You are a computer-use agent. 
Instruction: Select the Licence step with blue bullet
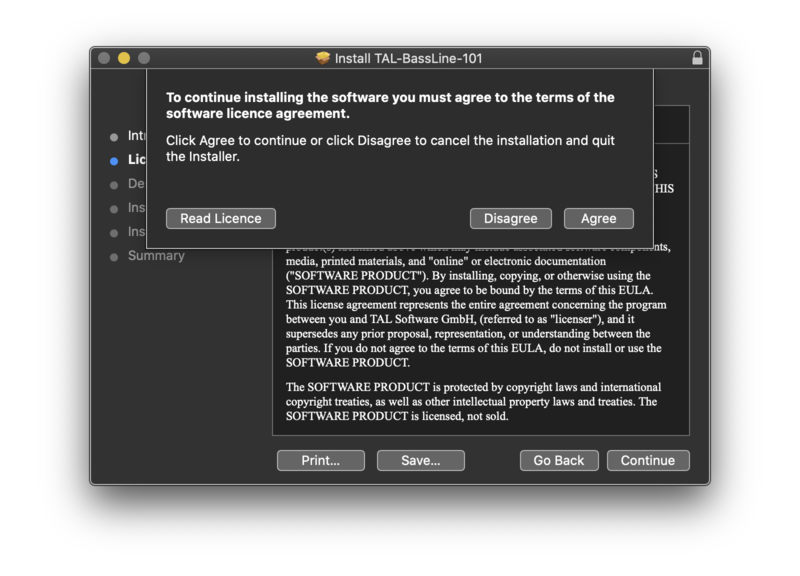tap(136, 160)
